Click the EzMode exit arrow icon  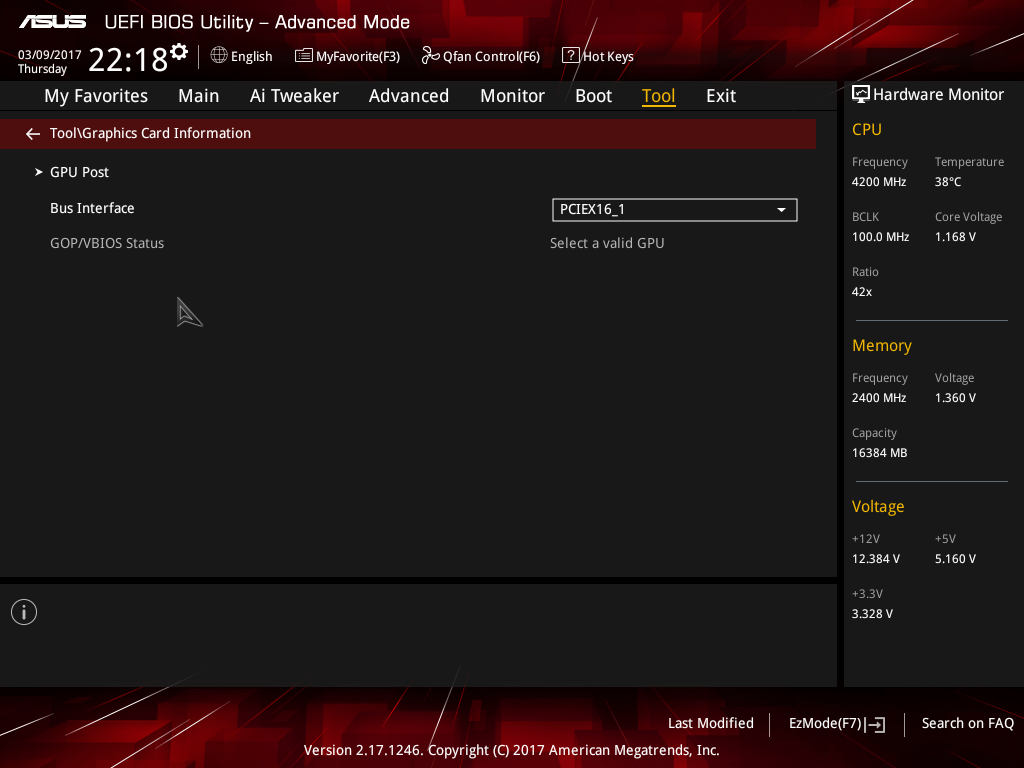pyautogui.click(x=875, y=724)
